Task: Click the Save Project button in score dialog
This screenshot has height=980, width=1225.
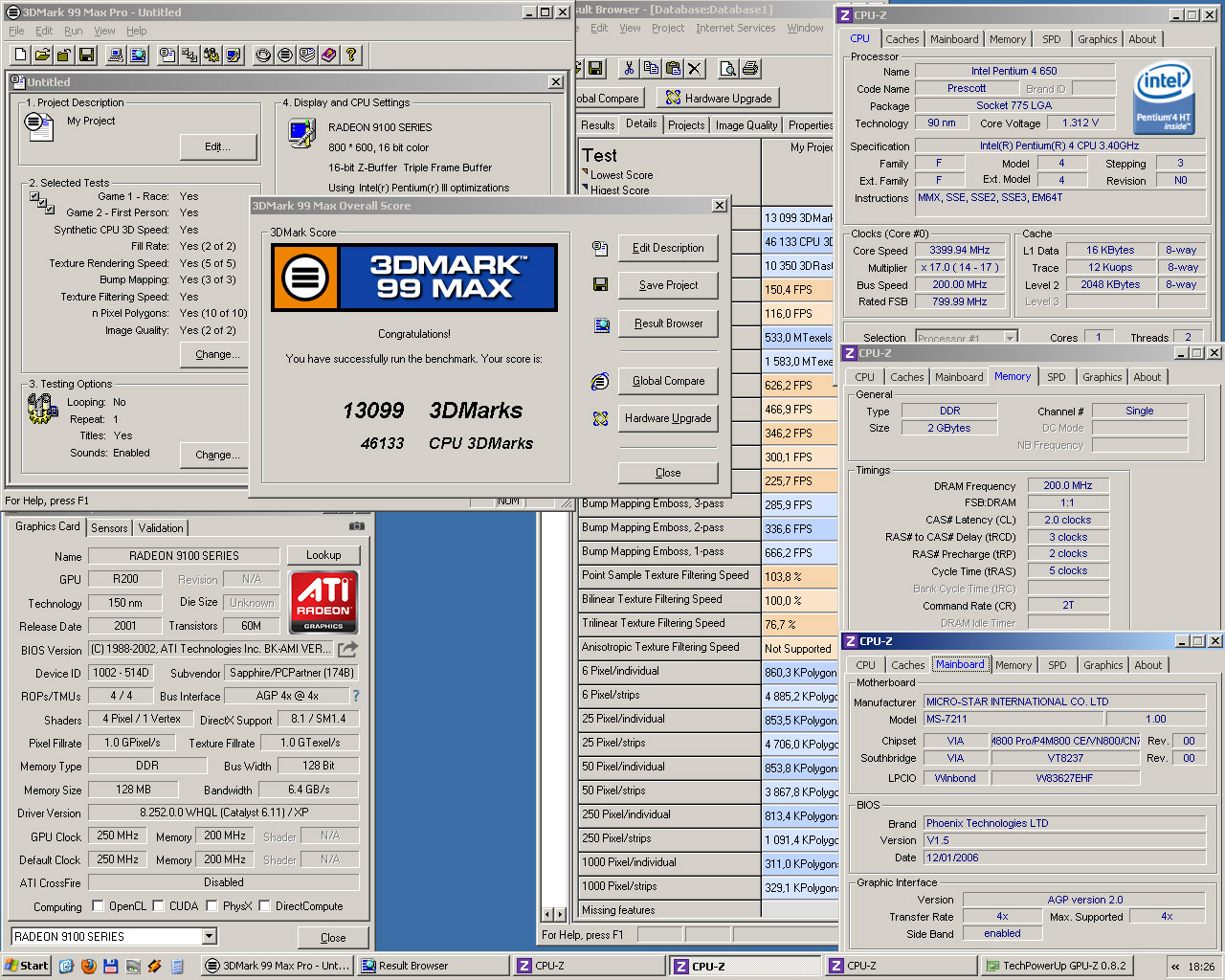Action: click(668, 285)
